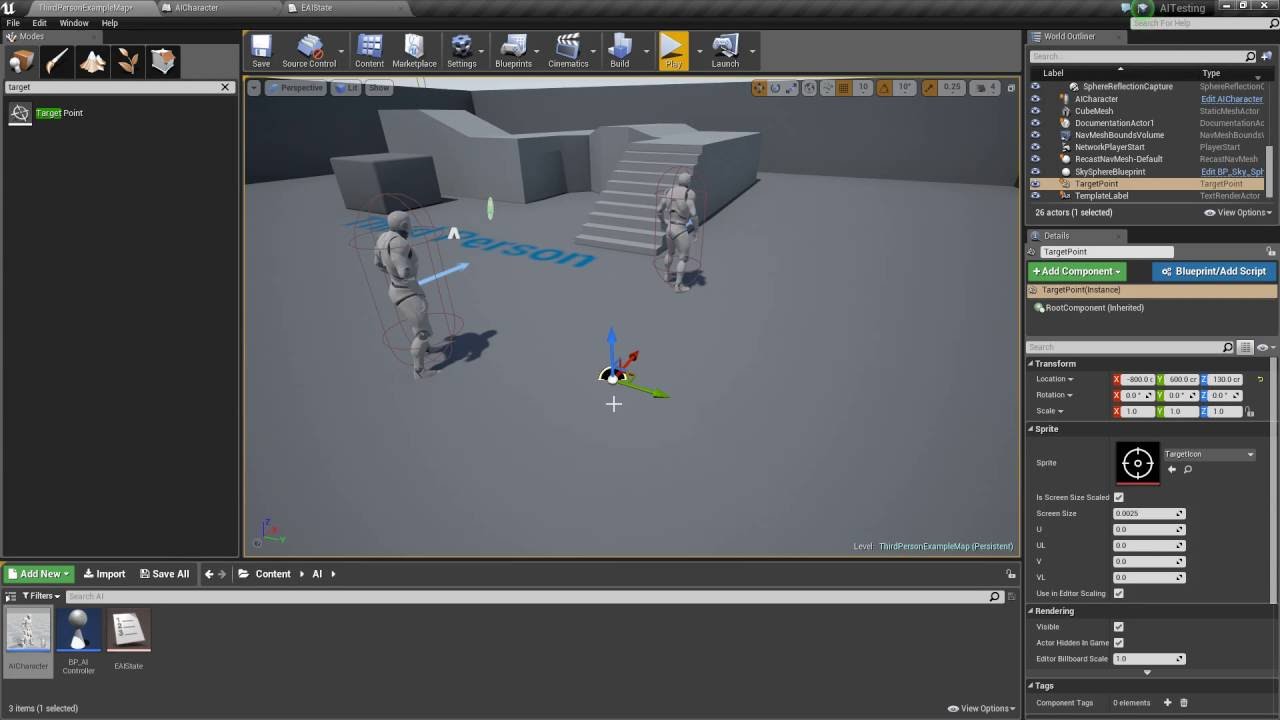1280x720 pixels.
Task: Select the scale gizmo mode icon
Action: click(x=791, y=88)
